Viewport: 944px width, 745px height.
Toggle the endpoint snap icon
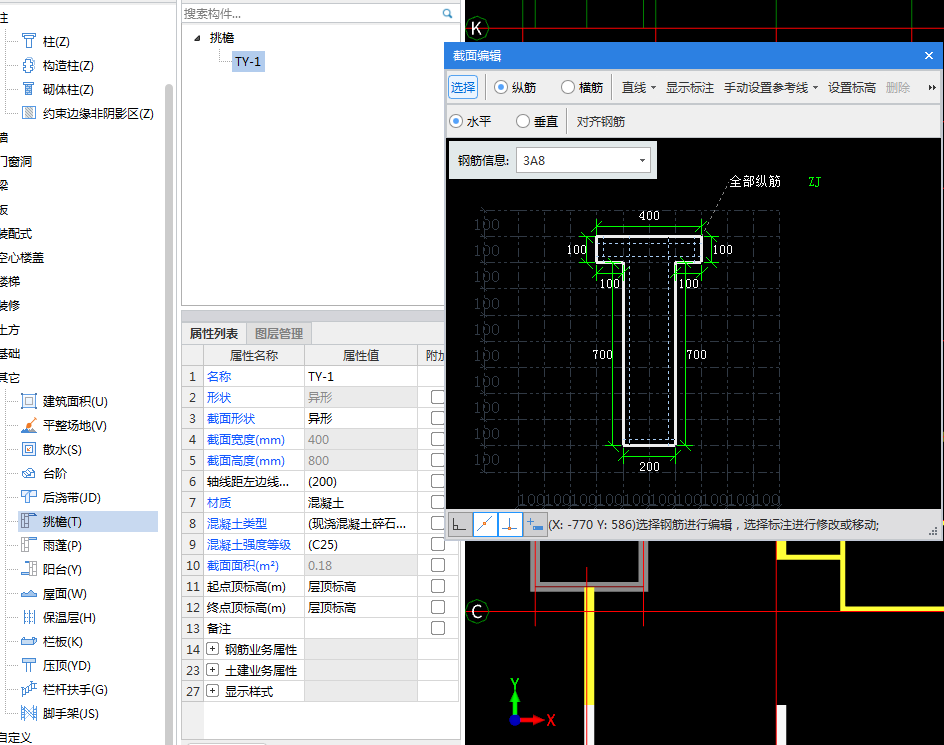point(485,525)
